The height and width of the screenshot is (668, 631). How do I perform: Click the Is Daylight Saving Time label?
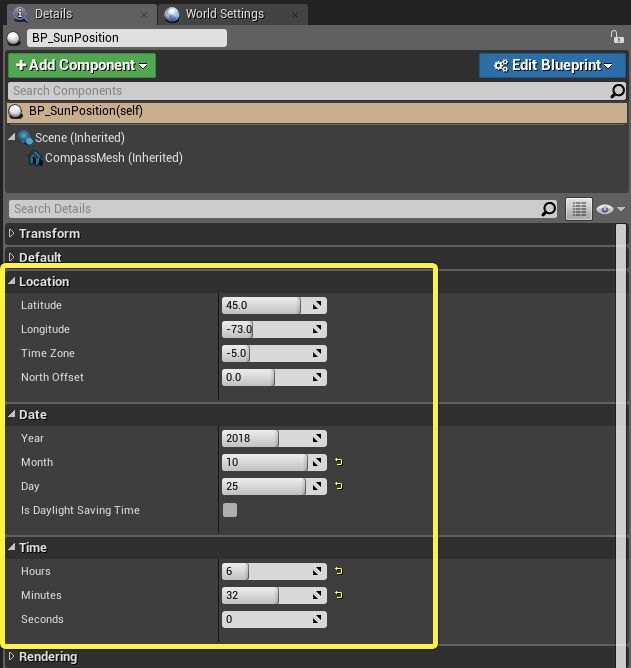pyautogui.click(x=80, y=510)
